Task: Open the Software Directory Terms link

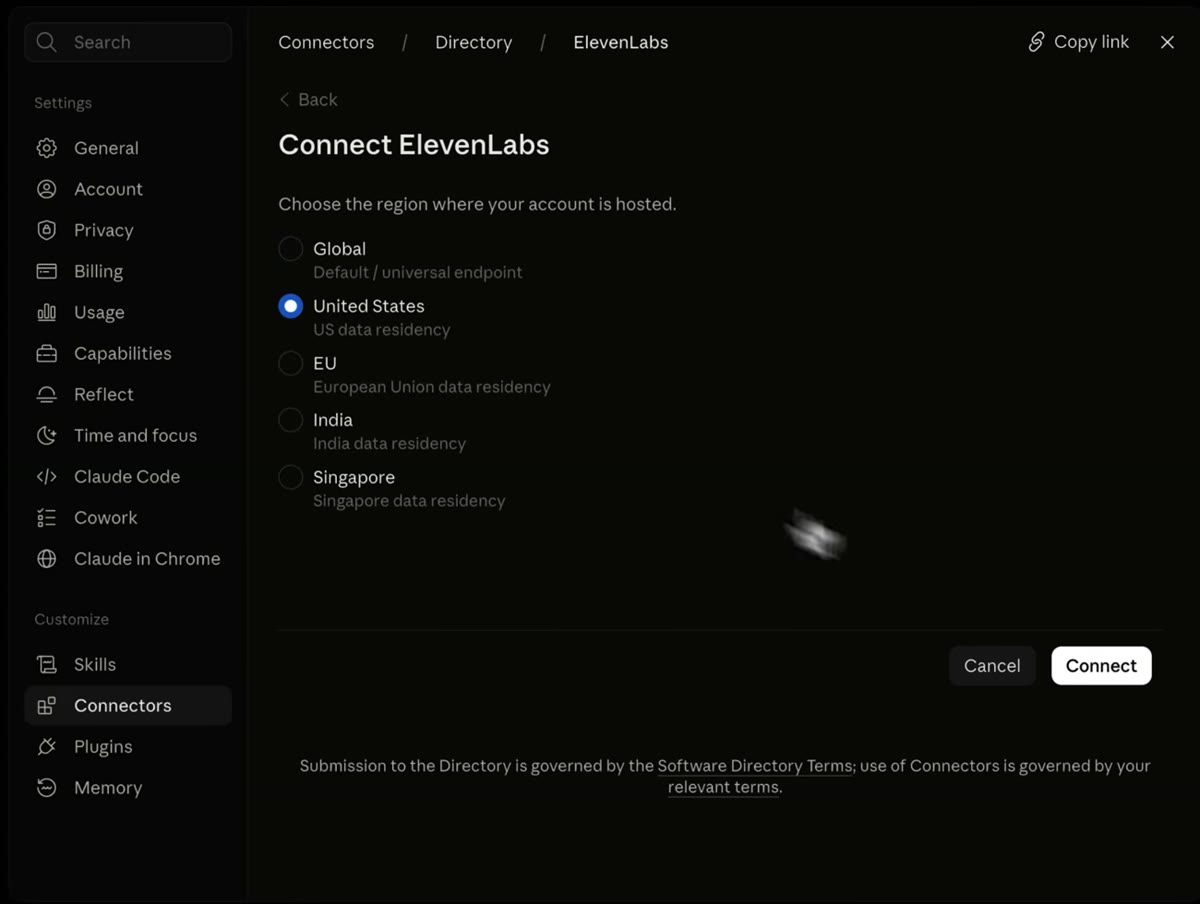Action: pos(755,766)
